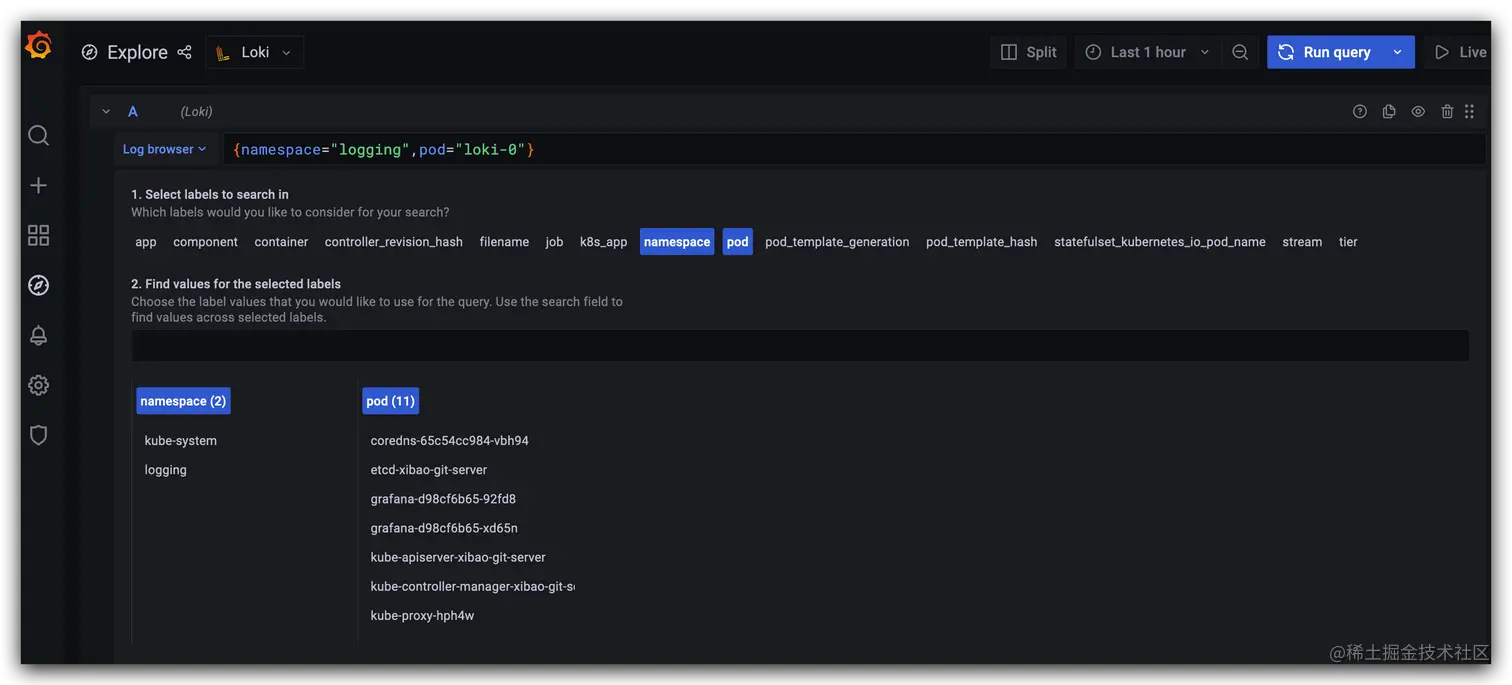This screenshot has height=685, width=1512.
Task: Select pod coredns-65c54cc984-vbh94
Action: (x=450, y=441)
